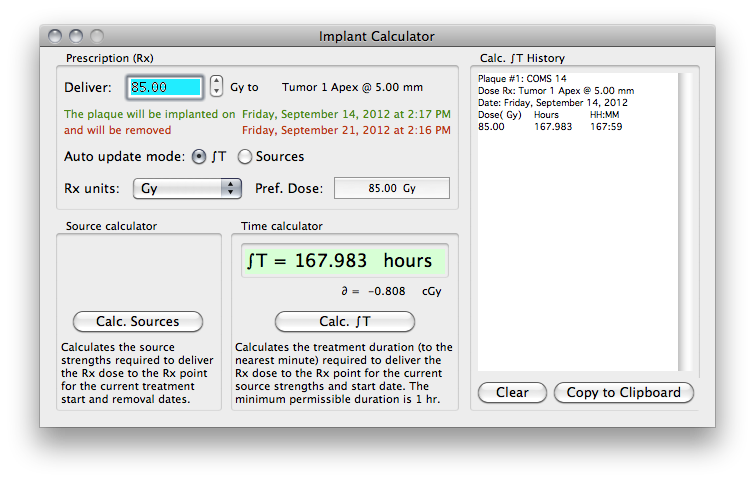Viewport: 755px width, 482px height.
Task: Select the Sources auto update mode
Action: point(245,156)
